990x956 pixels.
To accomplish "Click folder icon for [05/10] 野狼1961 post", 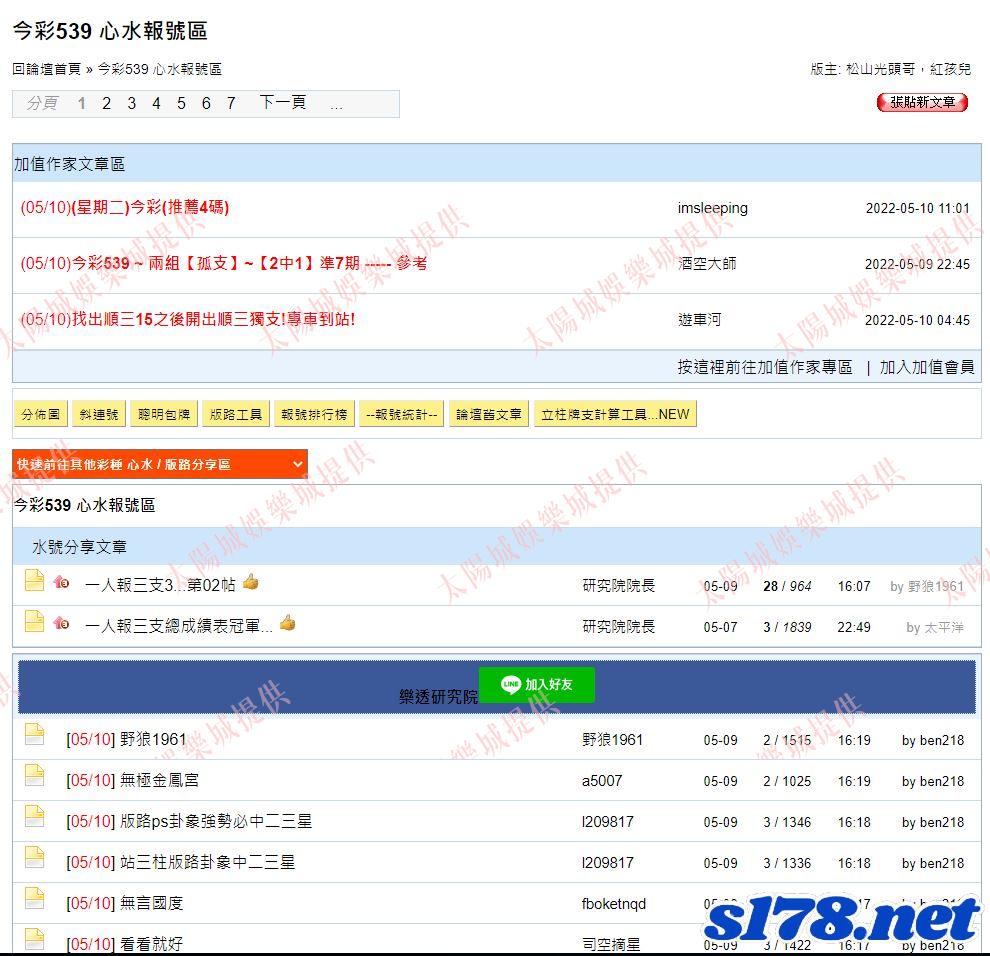I will (x=34, y=734).
